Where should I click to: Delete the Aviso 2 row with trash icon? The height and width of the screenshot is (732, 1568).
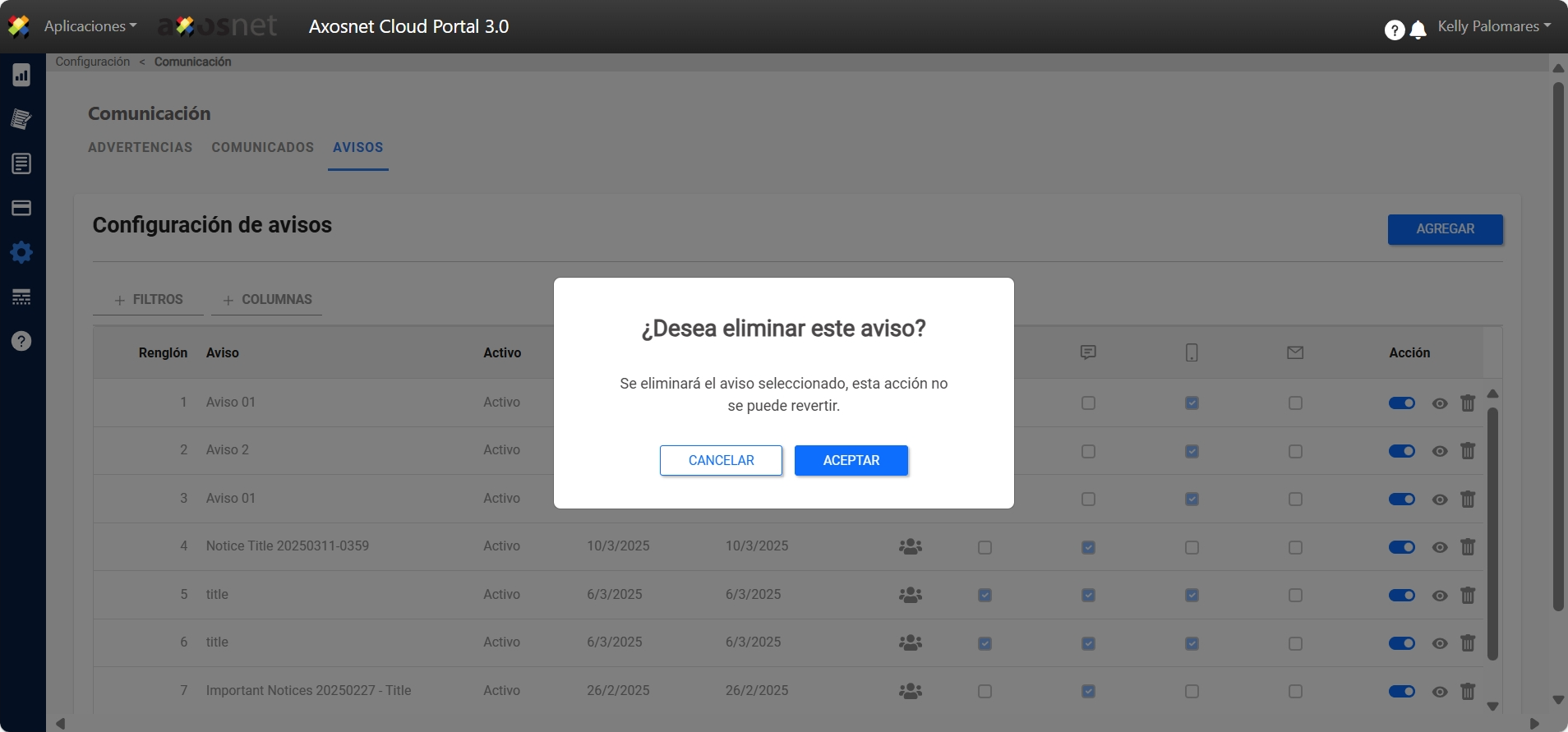[1467, 451]
